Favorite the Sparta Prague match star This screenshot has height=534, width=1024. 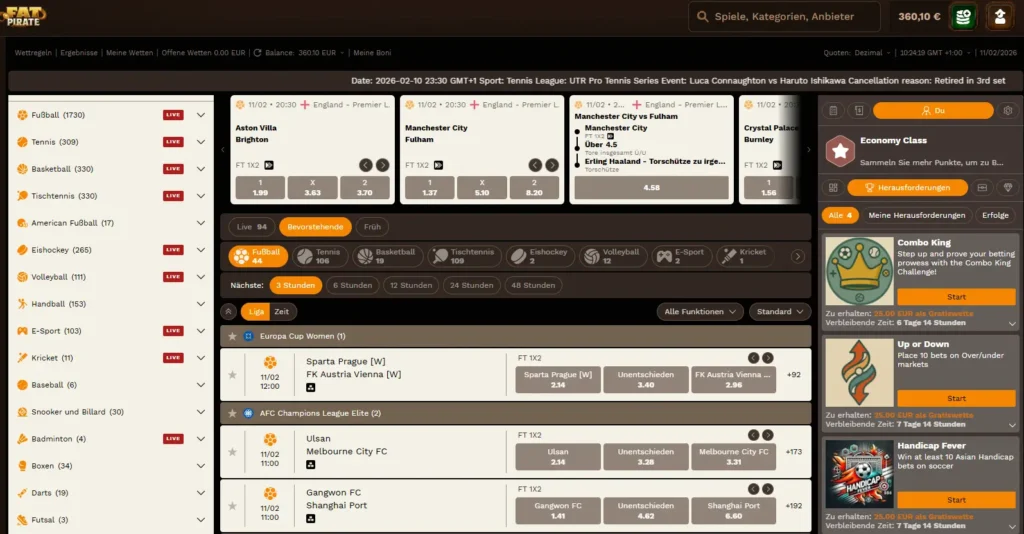(232, 375)
